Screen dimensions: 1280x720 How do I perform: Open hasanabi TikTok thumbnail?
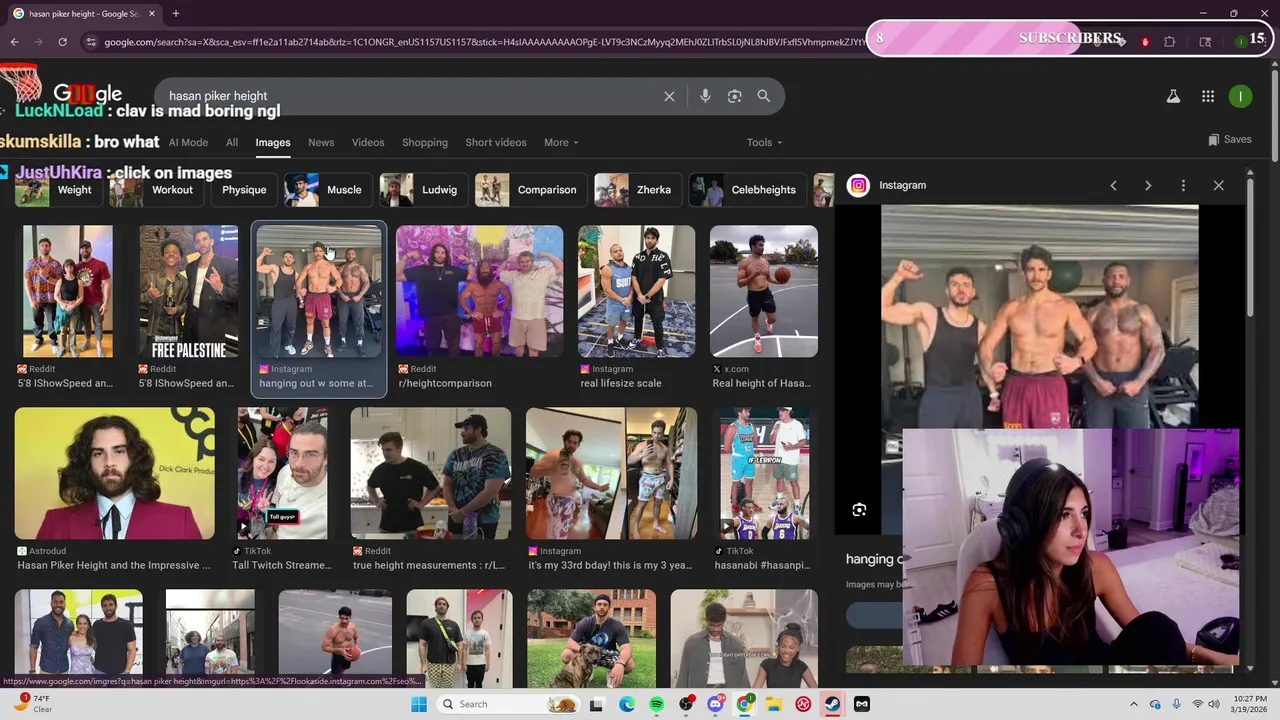[x=765, y=473]
